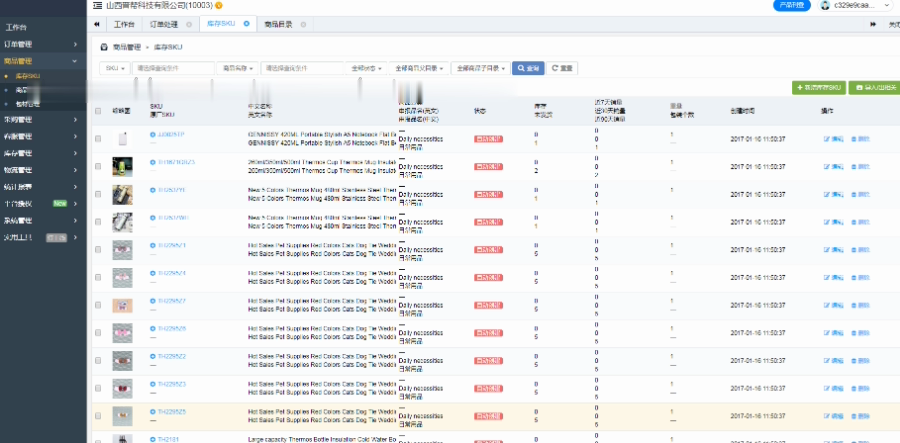900x443 pixels.
Task: Click the tab scroll-left double arrow icon
Action: coord(96,24)
